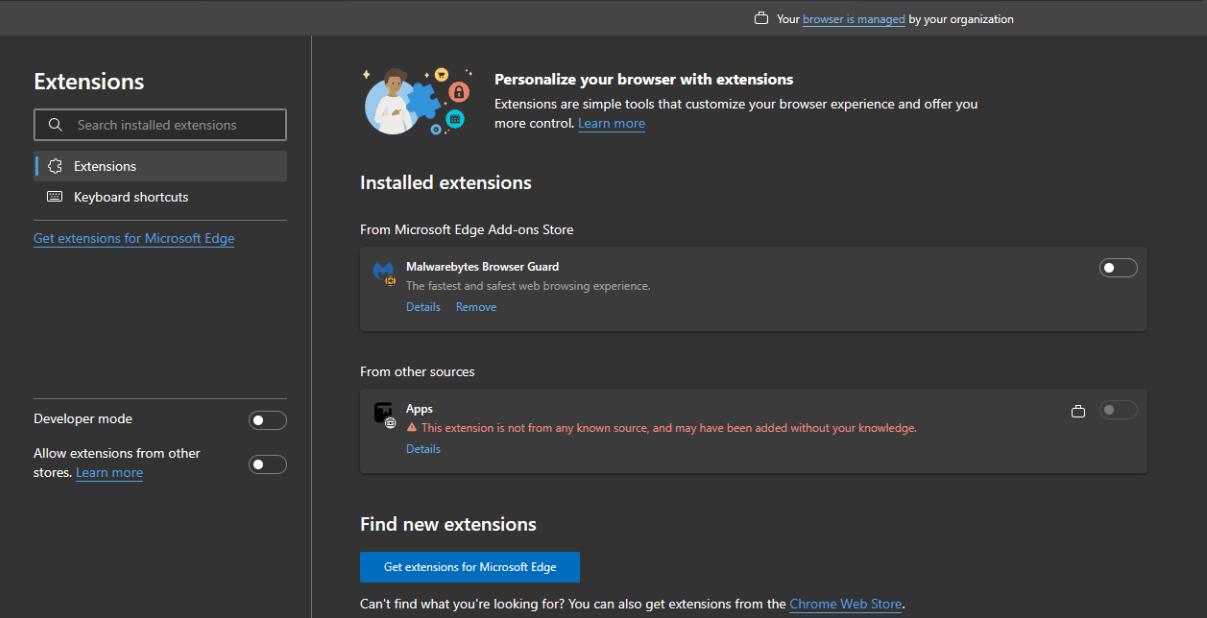Click the magnifier icon in search box
The width and height of the screenshot is (1207, 618).
pyautogui.click(x=55, y=125)
